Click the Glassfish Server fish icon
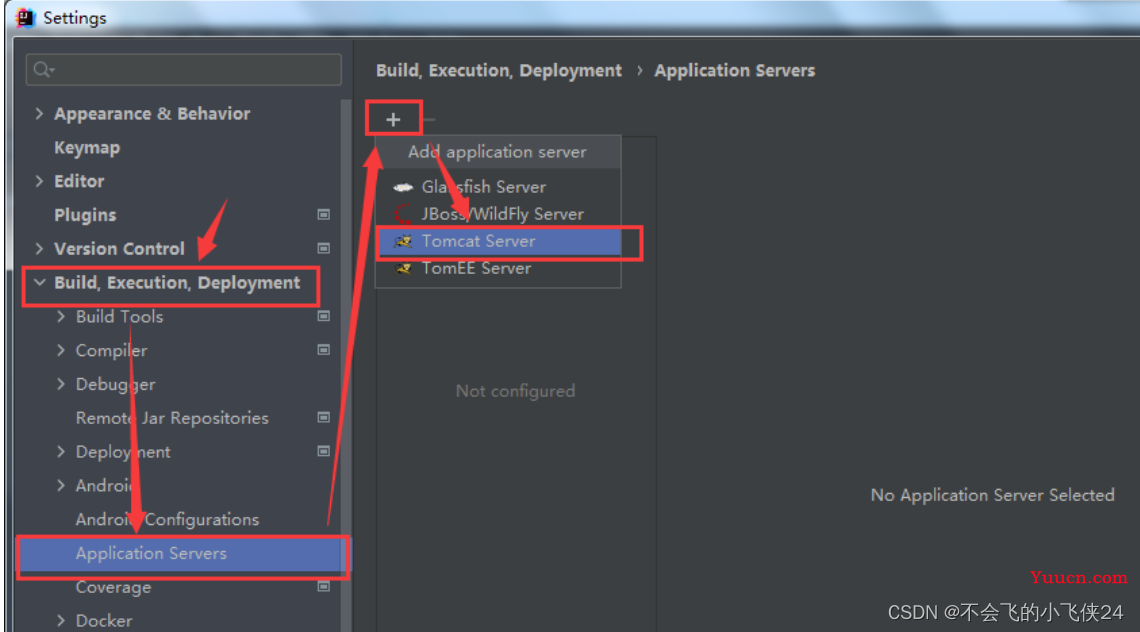 coord(403,188)
